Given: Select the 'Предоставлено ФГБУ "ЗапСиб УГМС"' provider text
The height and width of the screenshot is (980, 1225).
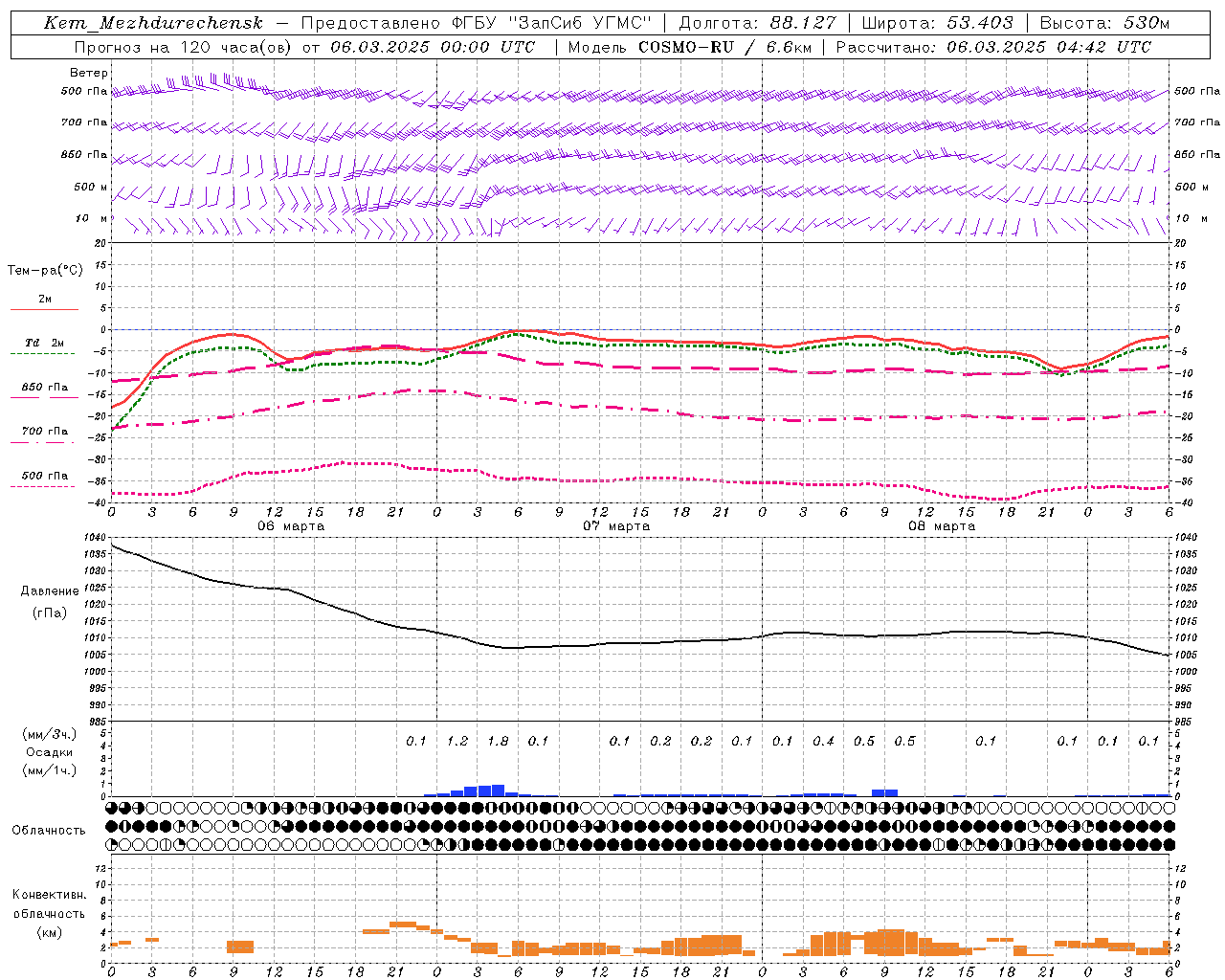Looking at the screenshot, I should point(477,23).
